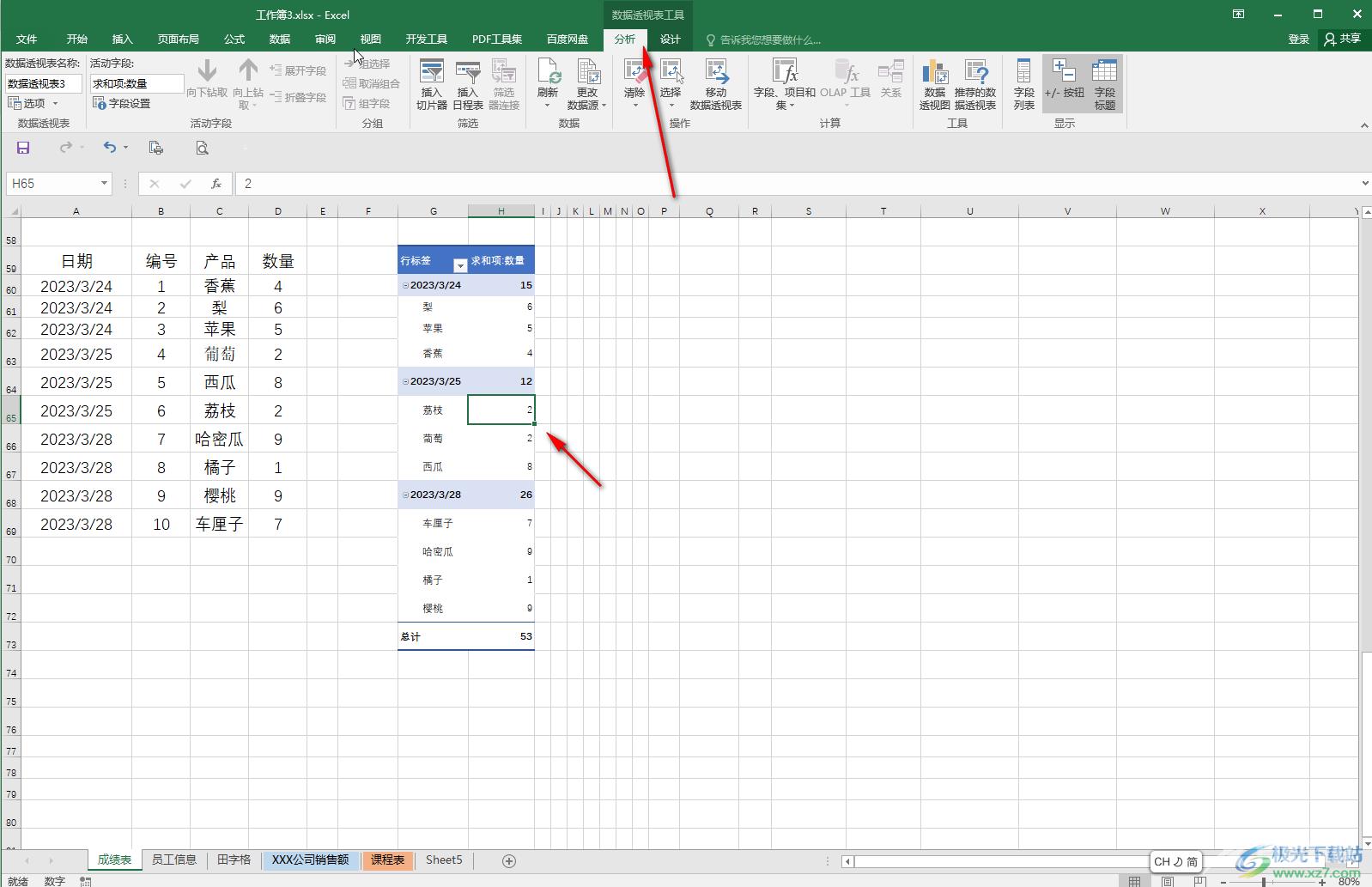Select column header H
1372x887 pixels.
point(501,210)
